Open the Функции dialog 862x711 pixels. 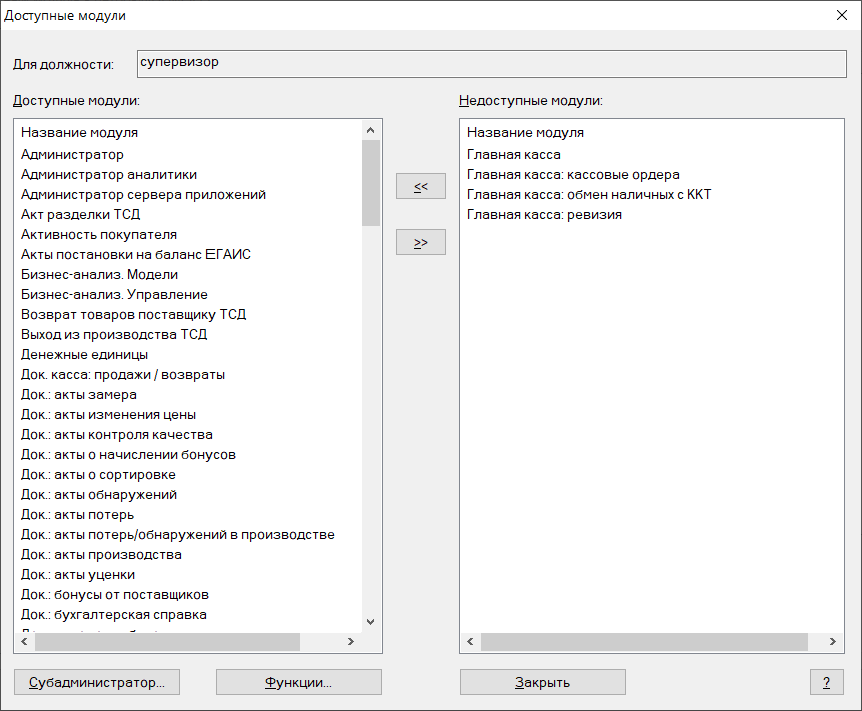[298, 682]
